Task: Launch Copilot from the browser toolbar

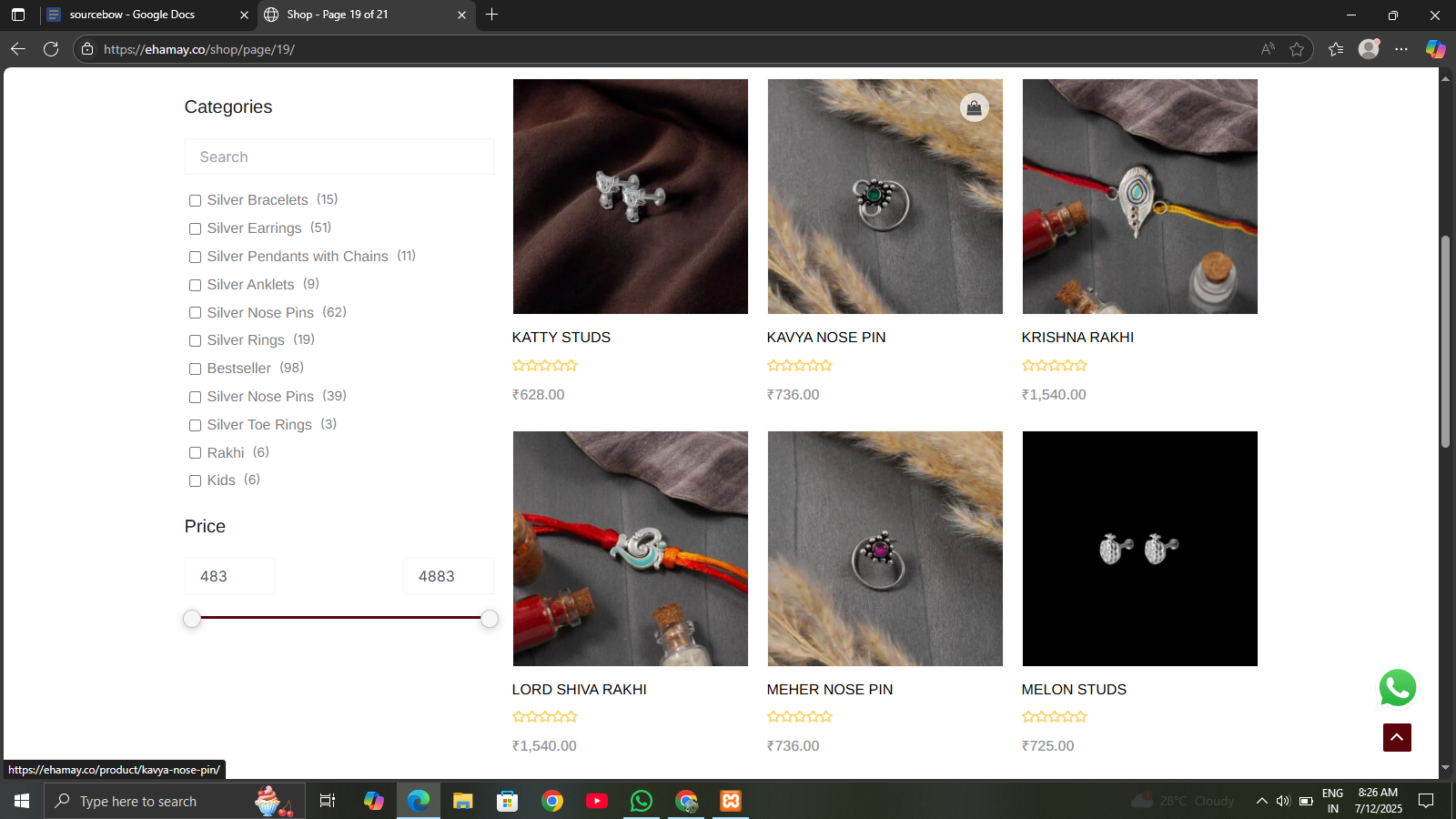Action: coord(1435,49)
